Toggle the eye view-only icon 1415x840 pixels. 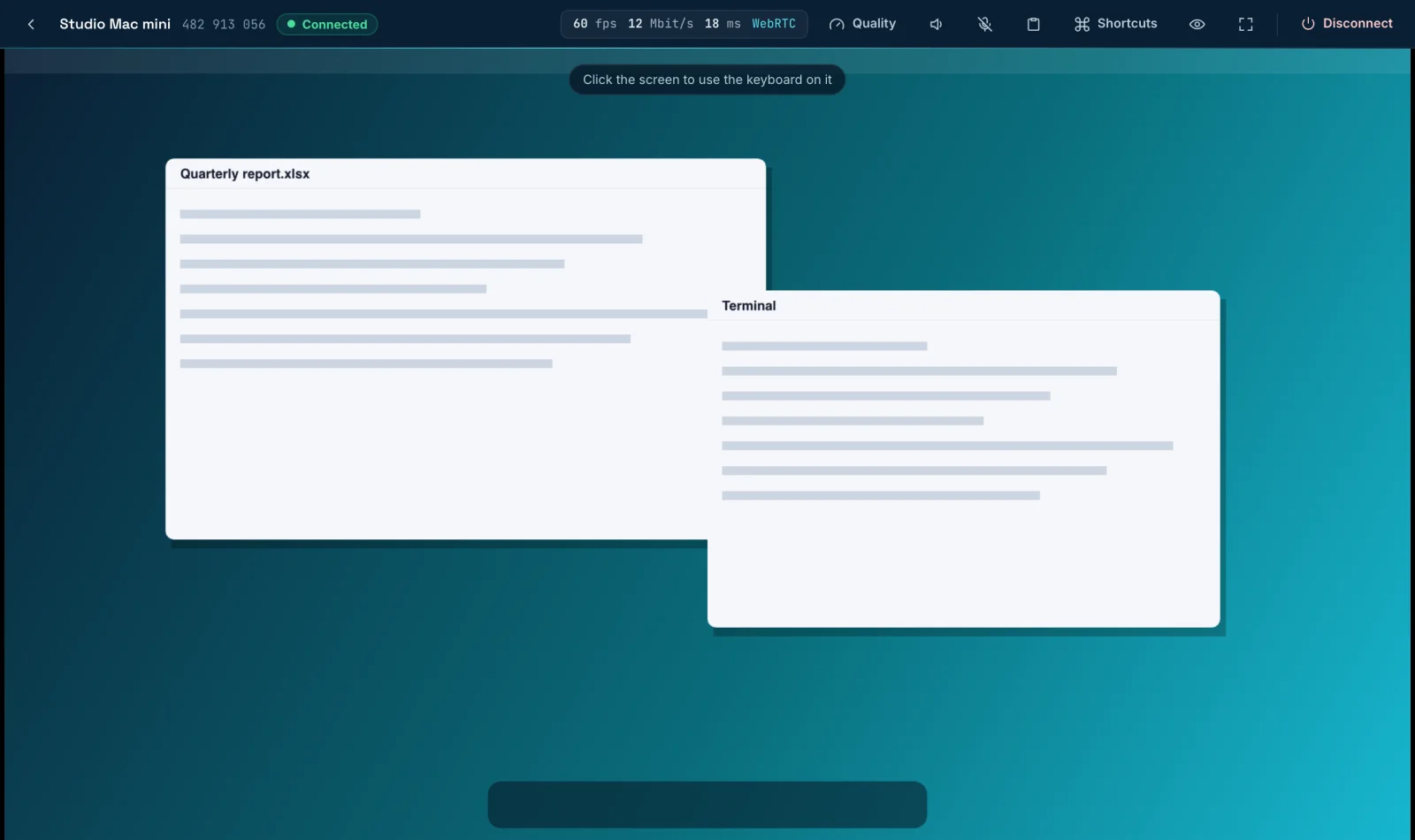point(1197,24)
